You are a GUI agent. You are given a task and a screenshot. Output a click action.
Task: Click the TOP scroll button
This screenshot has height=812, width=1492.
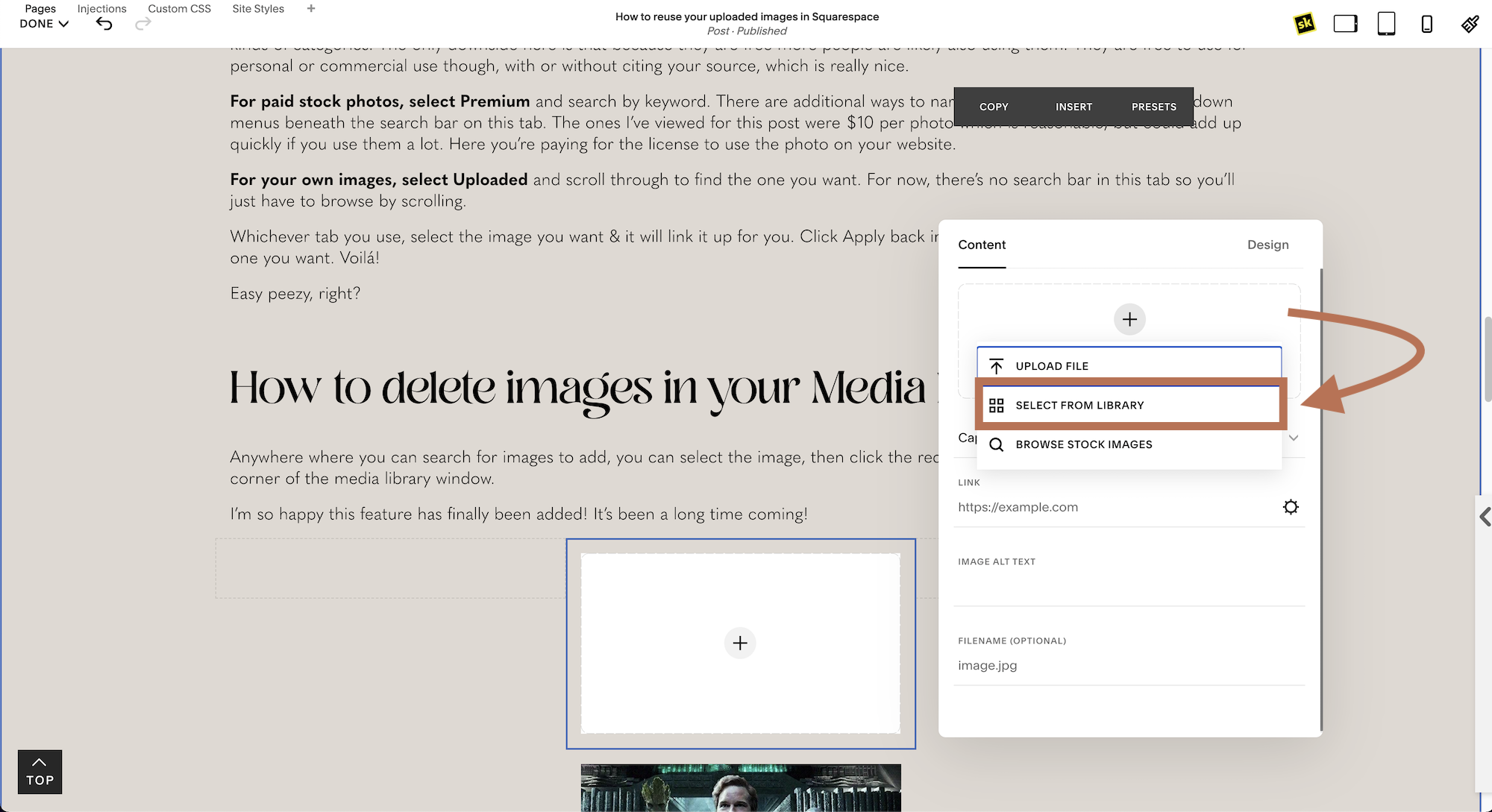point(40,772)
